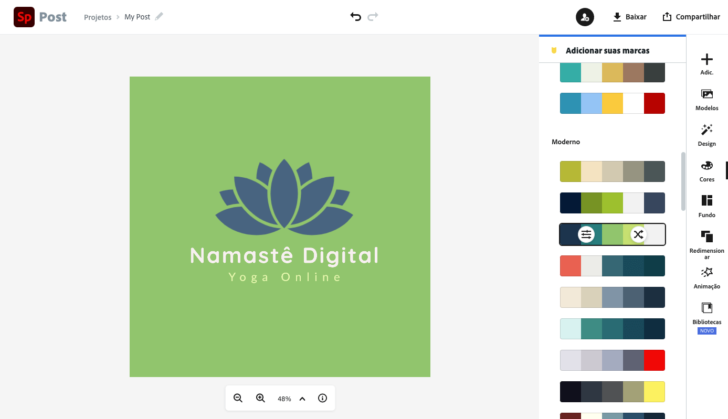
Task: Click the Compartilhar share button
Action: click(x=692, y=17)
